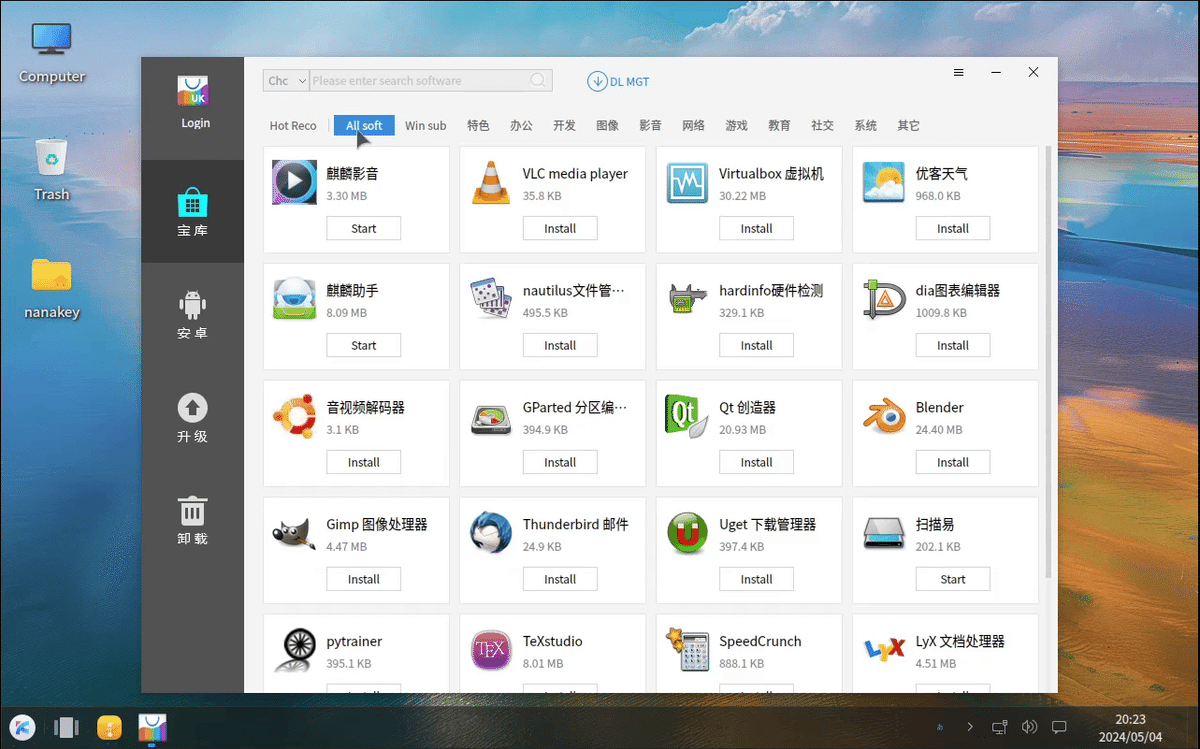Click the 音视频解码器 icon

tap(294, 416)
